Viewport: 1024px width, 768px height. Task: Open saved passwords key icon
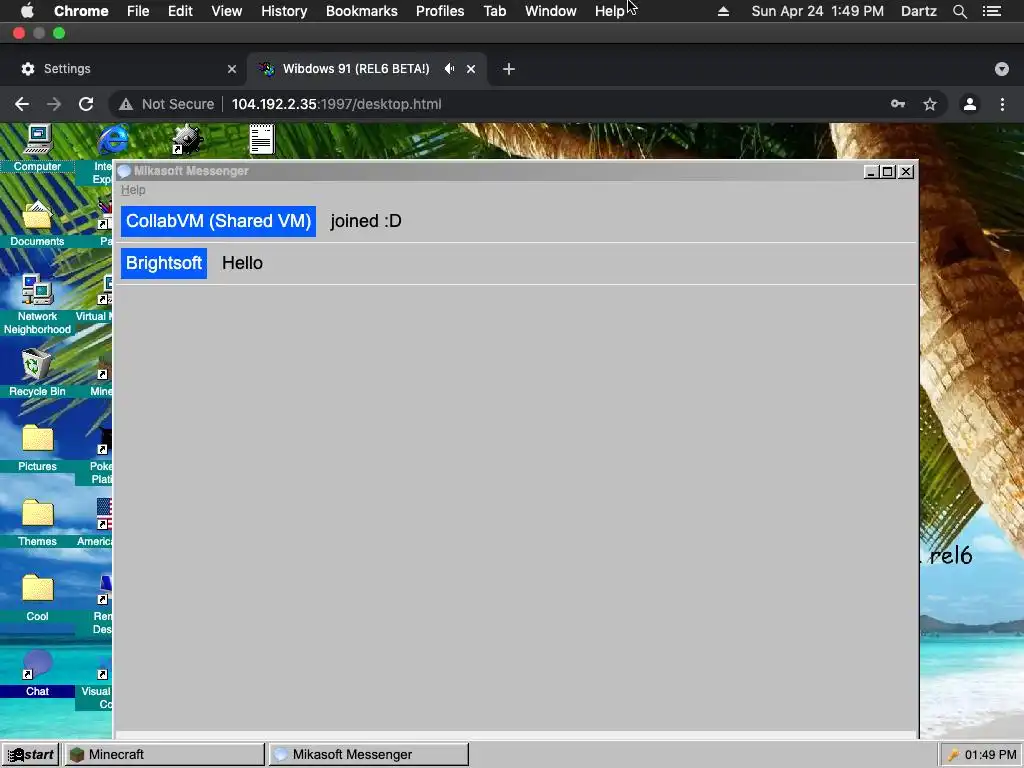click(x=898, y=104)
